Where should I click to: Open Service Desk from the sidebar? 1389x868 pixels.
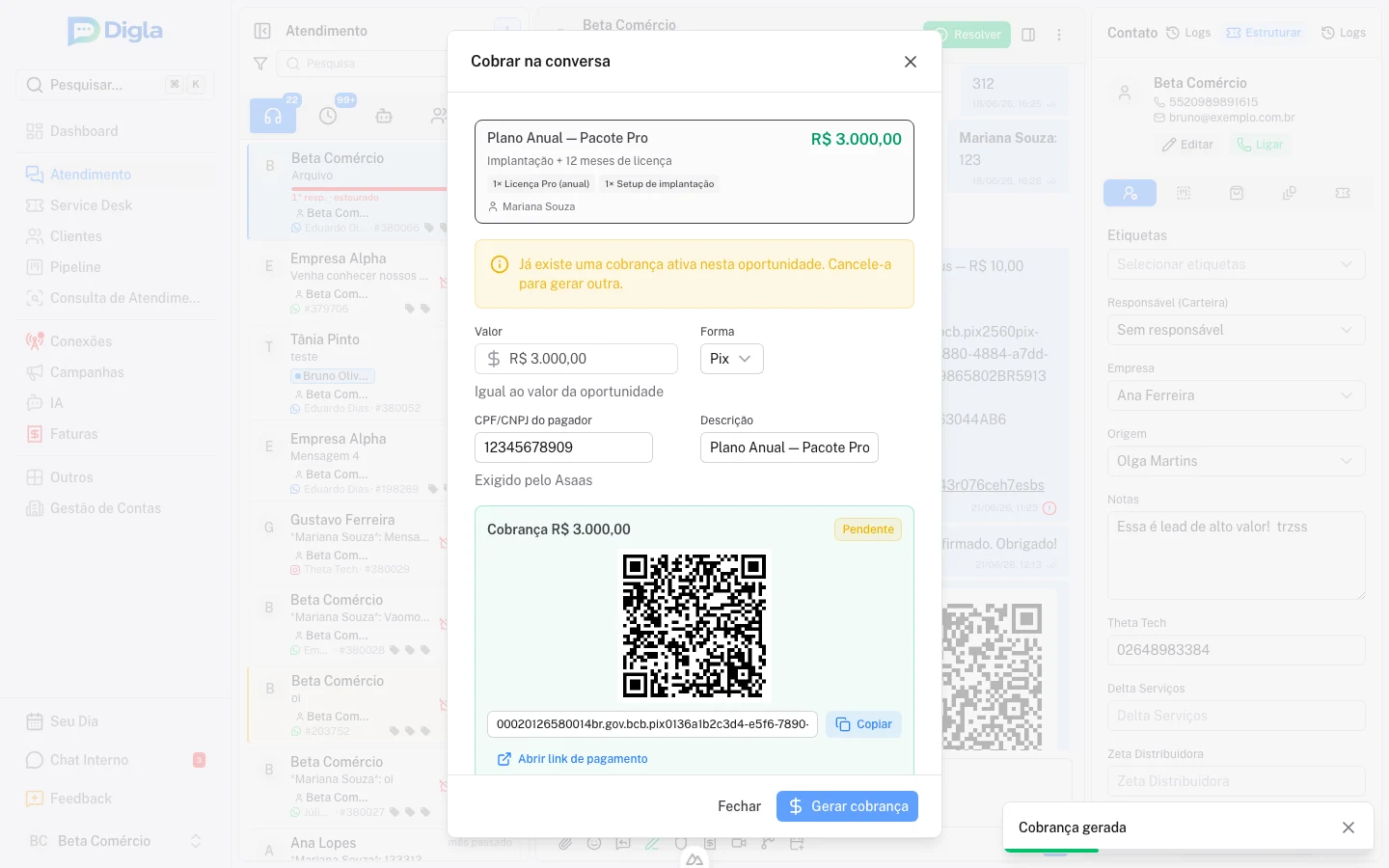pyautogui.click(x=116, y=205)
